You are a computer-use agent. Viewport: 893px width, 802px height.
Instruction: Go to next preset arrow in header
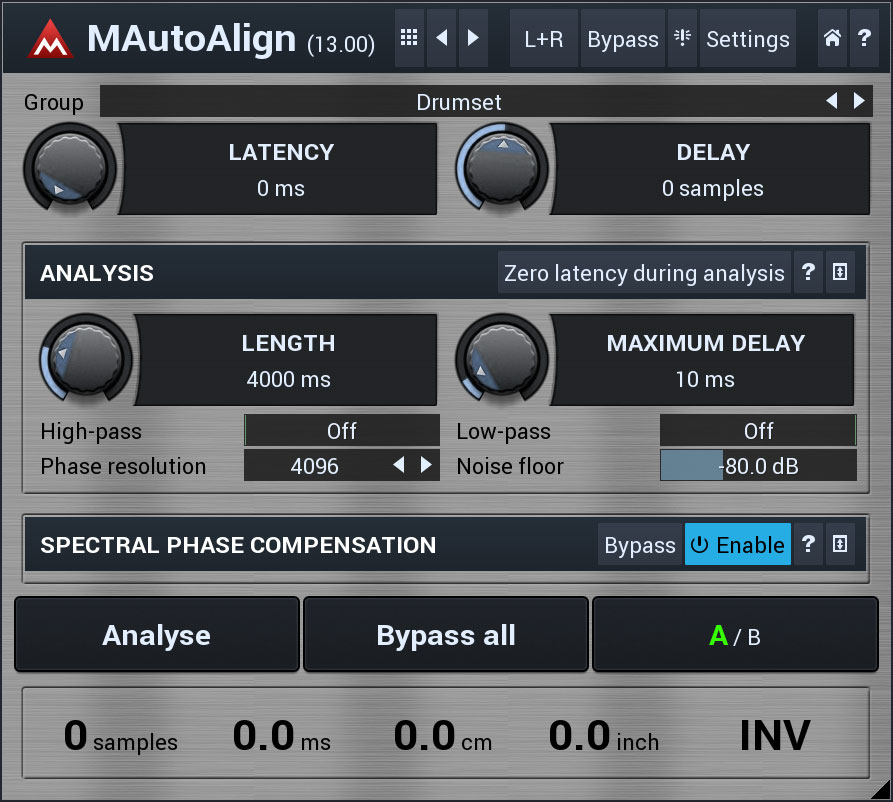click(x=473, y=39)
